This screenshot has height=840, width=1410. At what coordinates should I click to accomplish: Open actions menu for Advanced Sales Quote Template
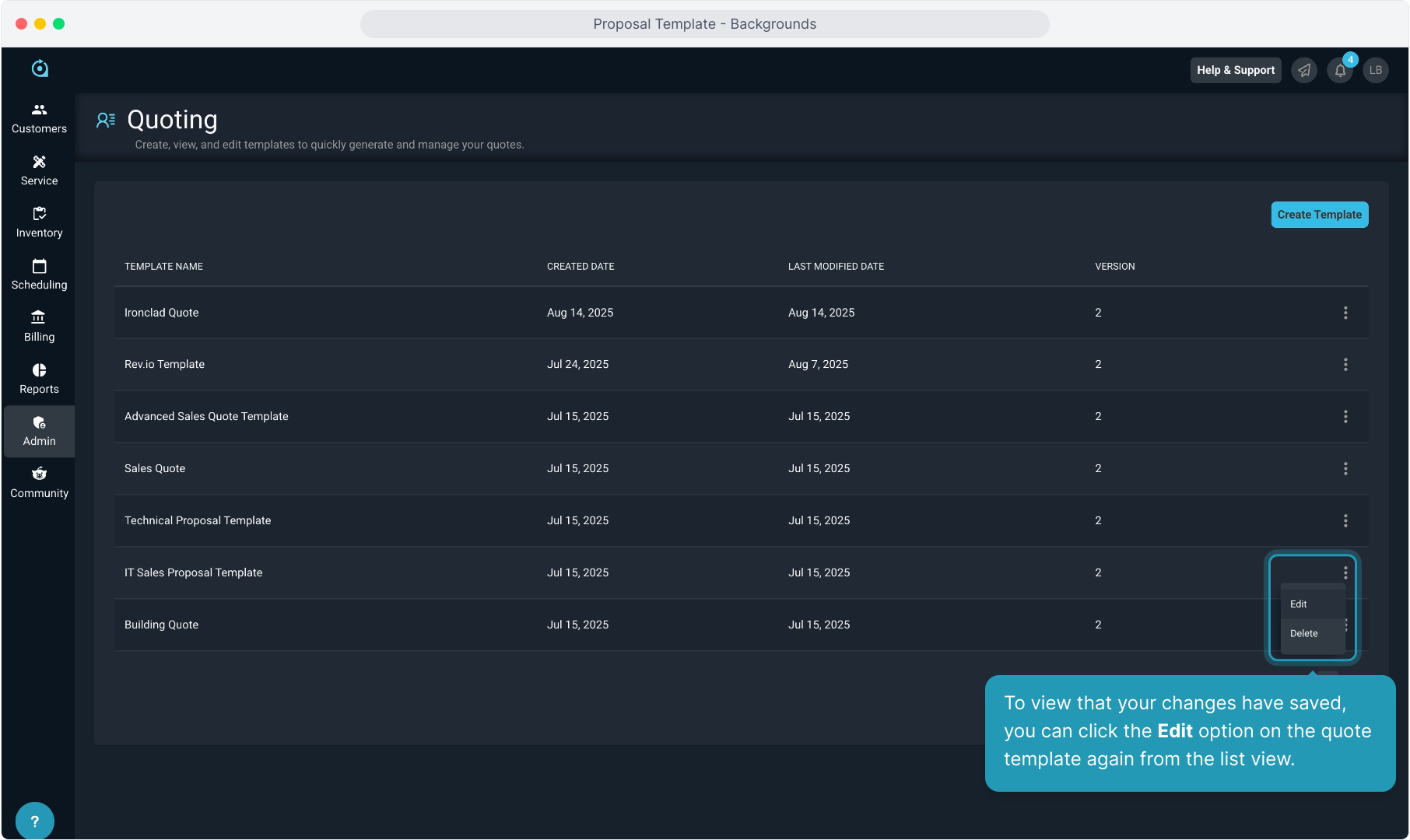coord(1345,417)
